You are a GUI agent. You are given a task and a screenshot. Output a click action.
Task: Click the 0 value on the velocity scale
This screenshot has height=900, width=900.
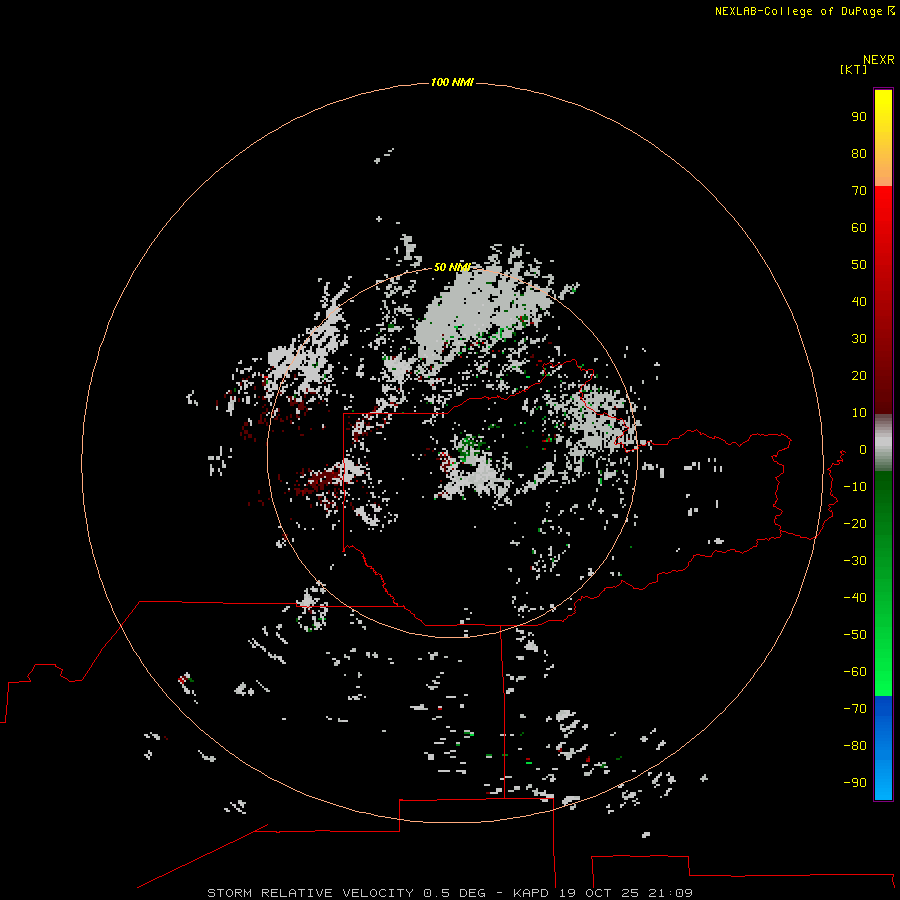862,450
